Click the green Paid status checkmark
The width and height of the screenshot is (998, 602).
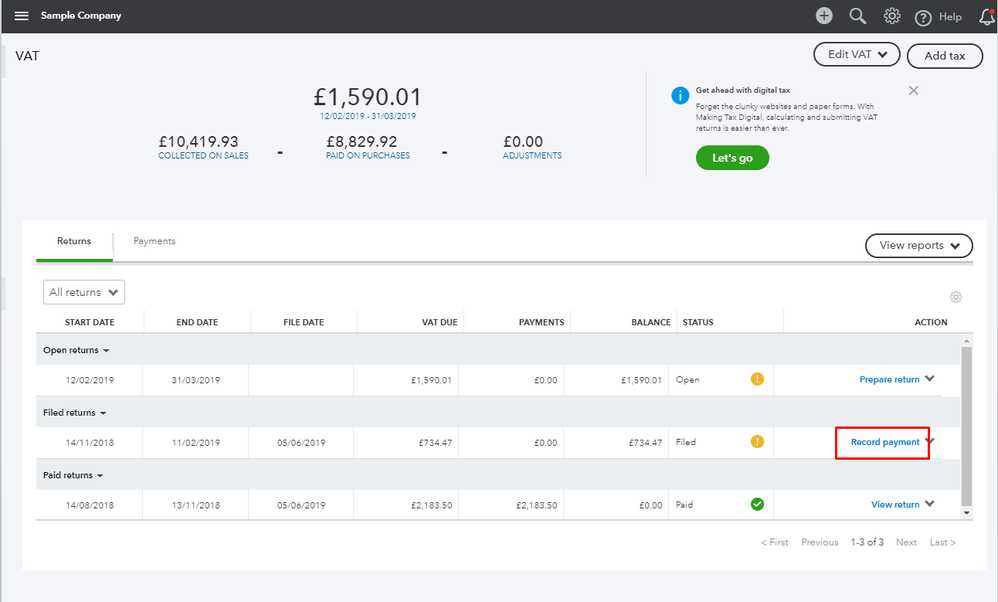[757, 504]
